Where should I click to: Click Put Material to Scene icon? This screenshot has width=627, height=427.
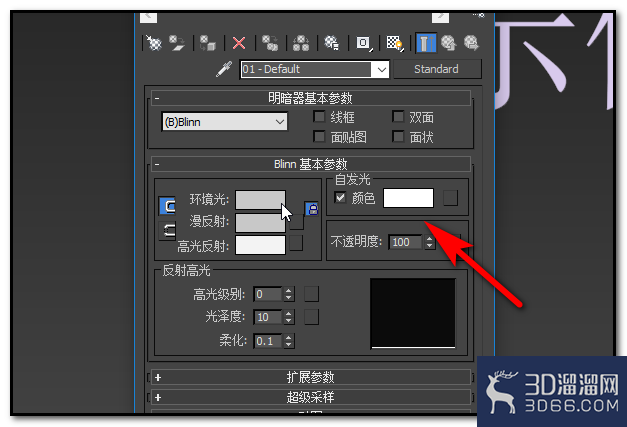(x=176, y=42)
